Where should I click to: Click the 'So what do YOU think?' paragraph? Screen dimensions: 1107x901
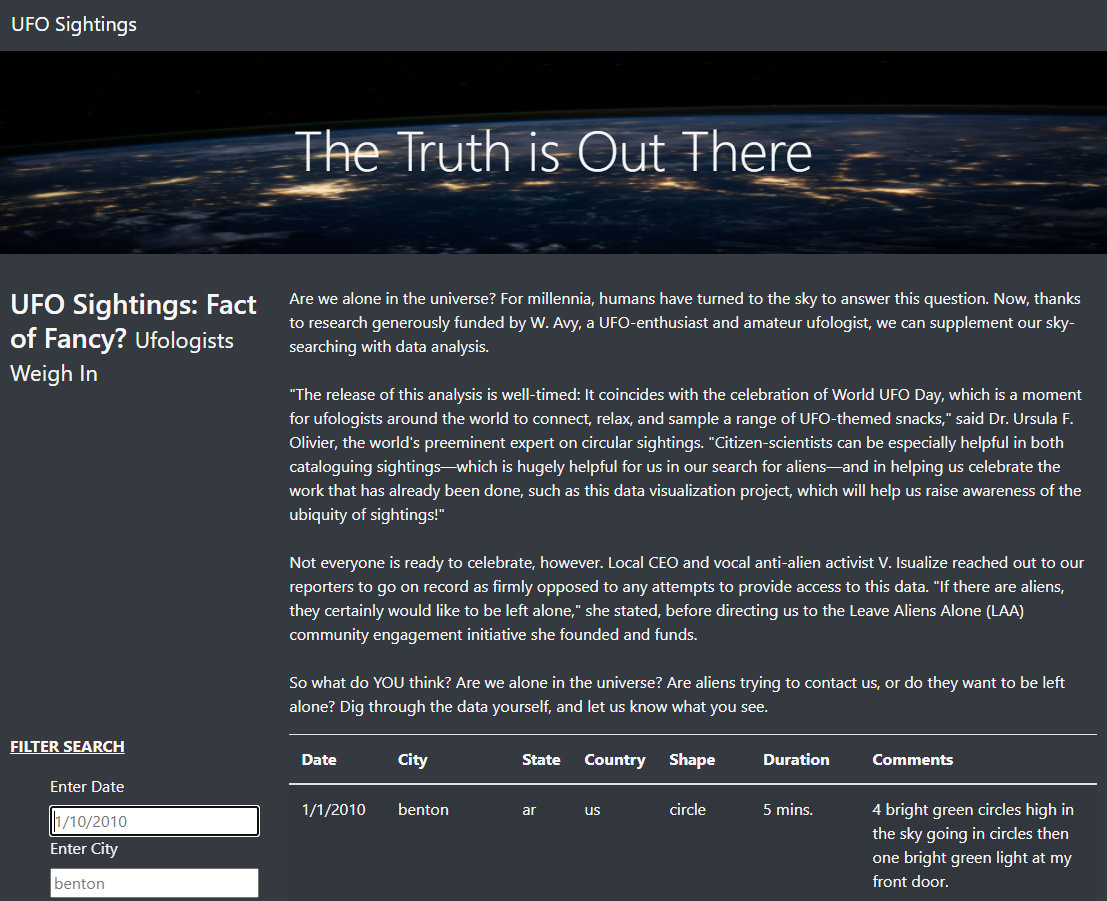[677, 695]
